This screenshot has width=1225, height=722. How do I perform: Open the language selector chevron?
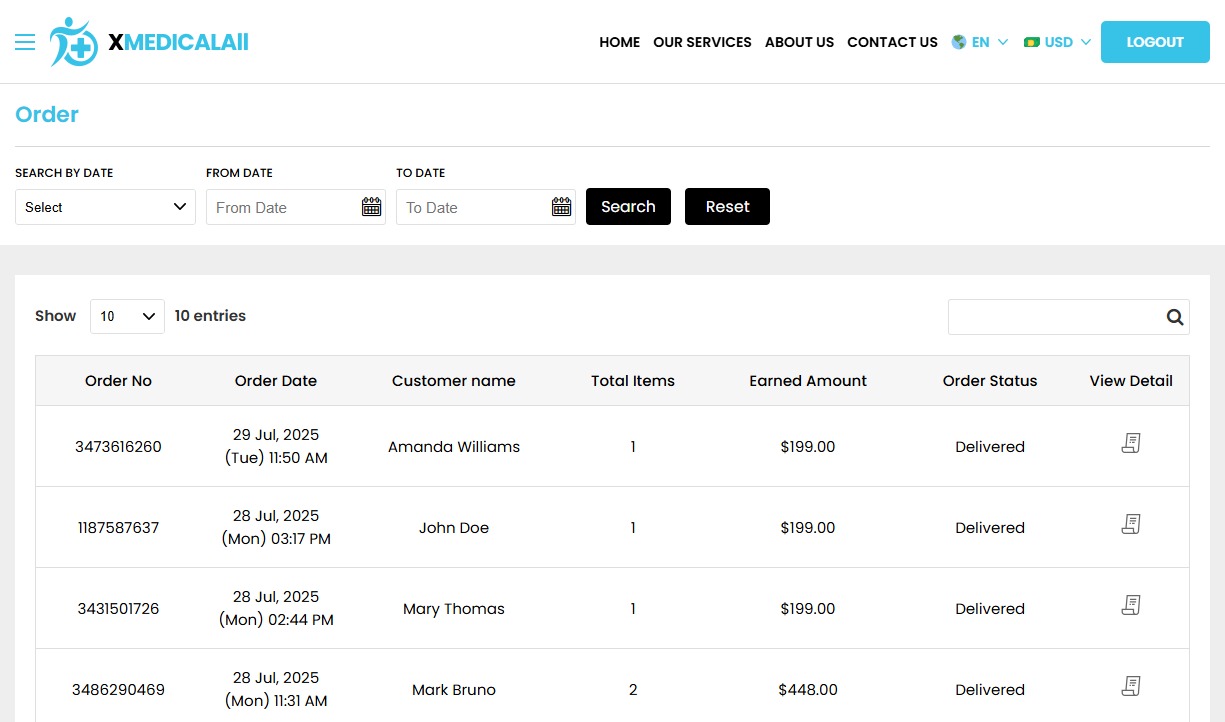click(x=1003, y=42)
